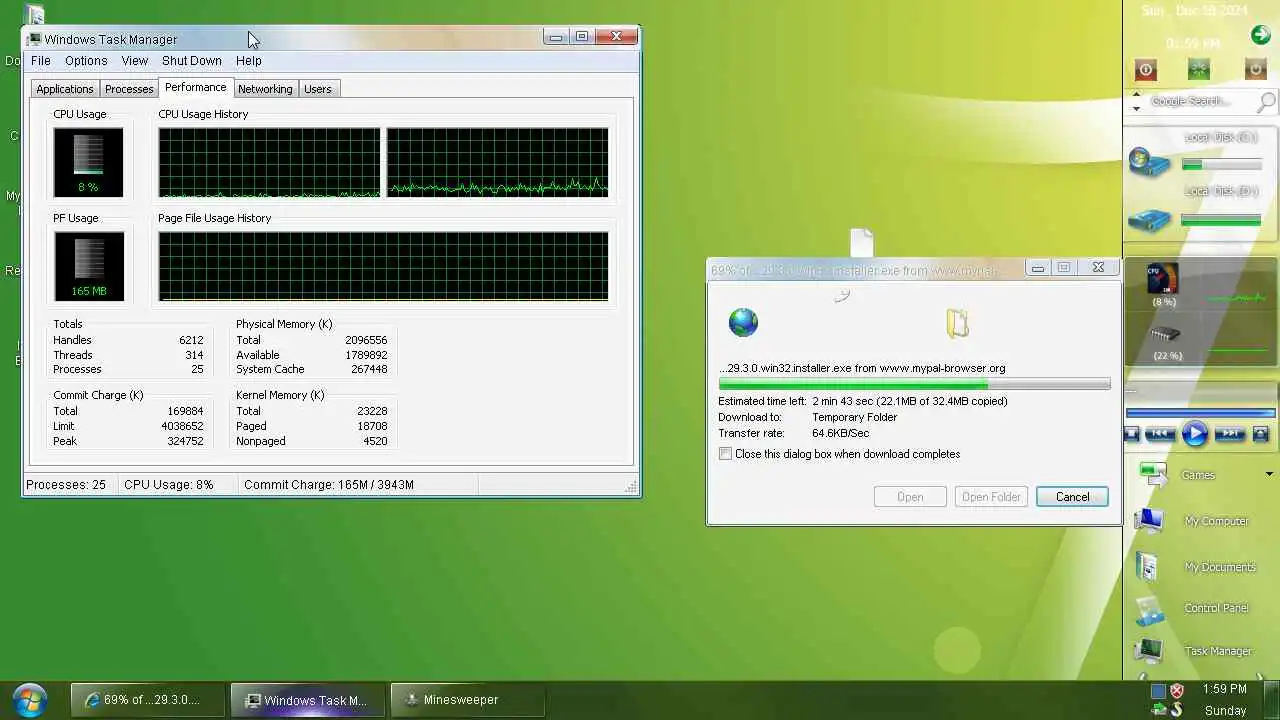Expand the Games dropdown arrow
Screen dimensions: 1280x720
coord(1270,475)
